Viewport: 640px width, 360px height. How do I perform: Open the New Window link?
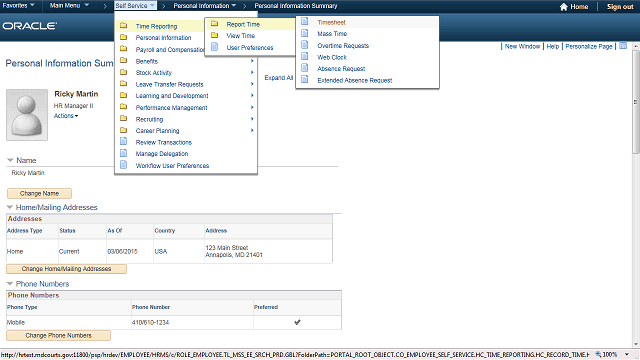522,47
